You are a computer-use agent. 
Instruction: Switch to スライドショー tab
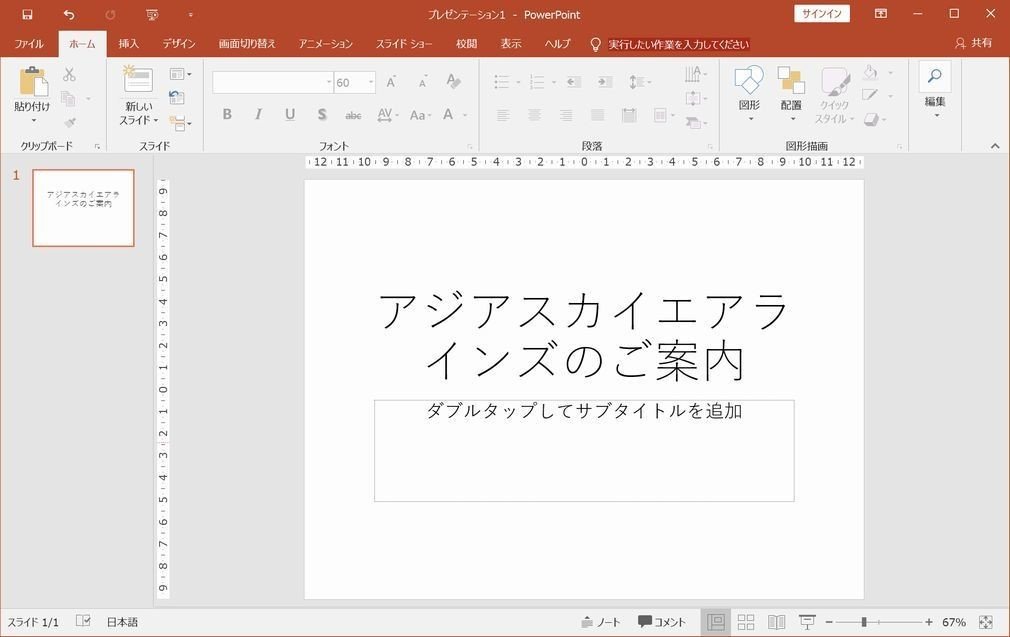tap(404, 44)
